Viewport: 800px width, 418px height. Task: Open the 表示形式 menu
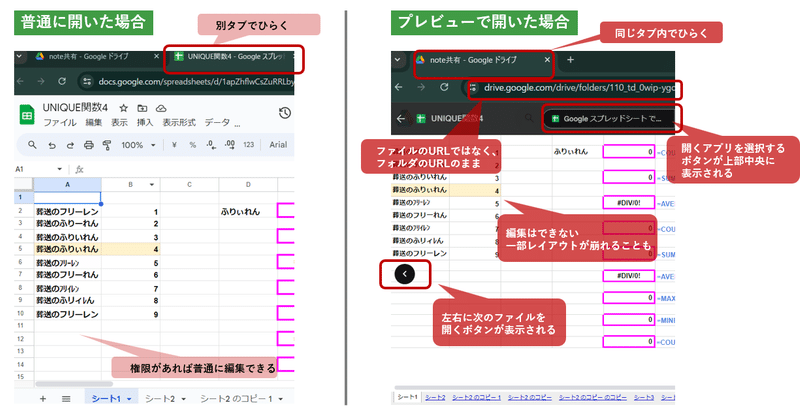point(179,123)
